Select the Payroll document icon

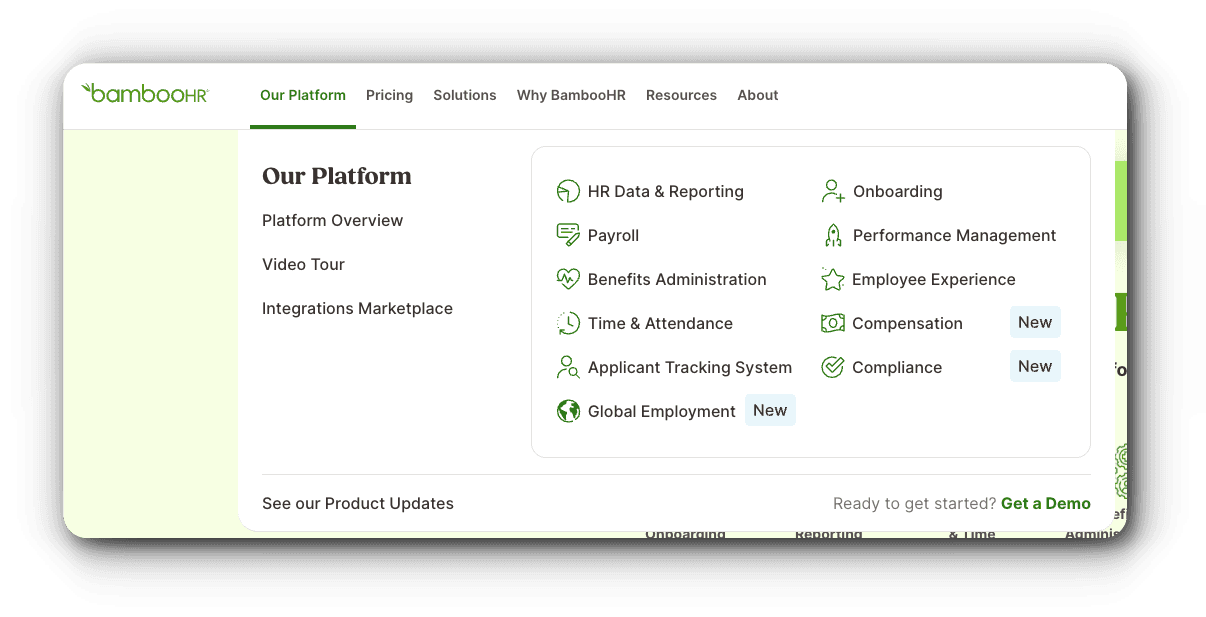point(568,235)
